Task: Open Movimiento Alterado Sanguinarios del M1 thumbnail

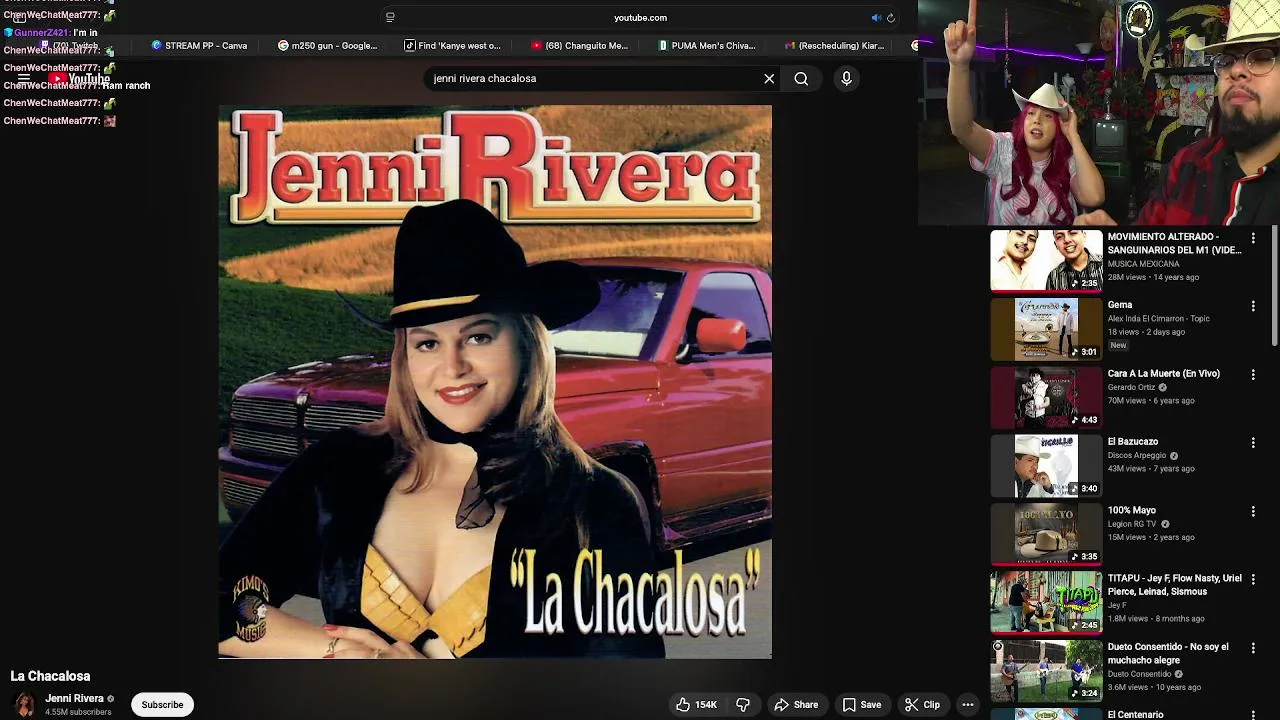Action: point(1046,260)
